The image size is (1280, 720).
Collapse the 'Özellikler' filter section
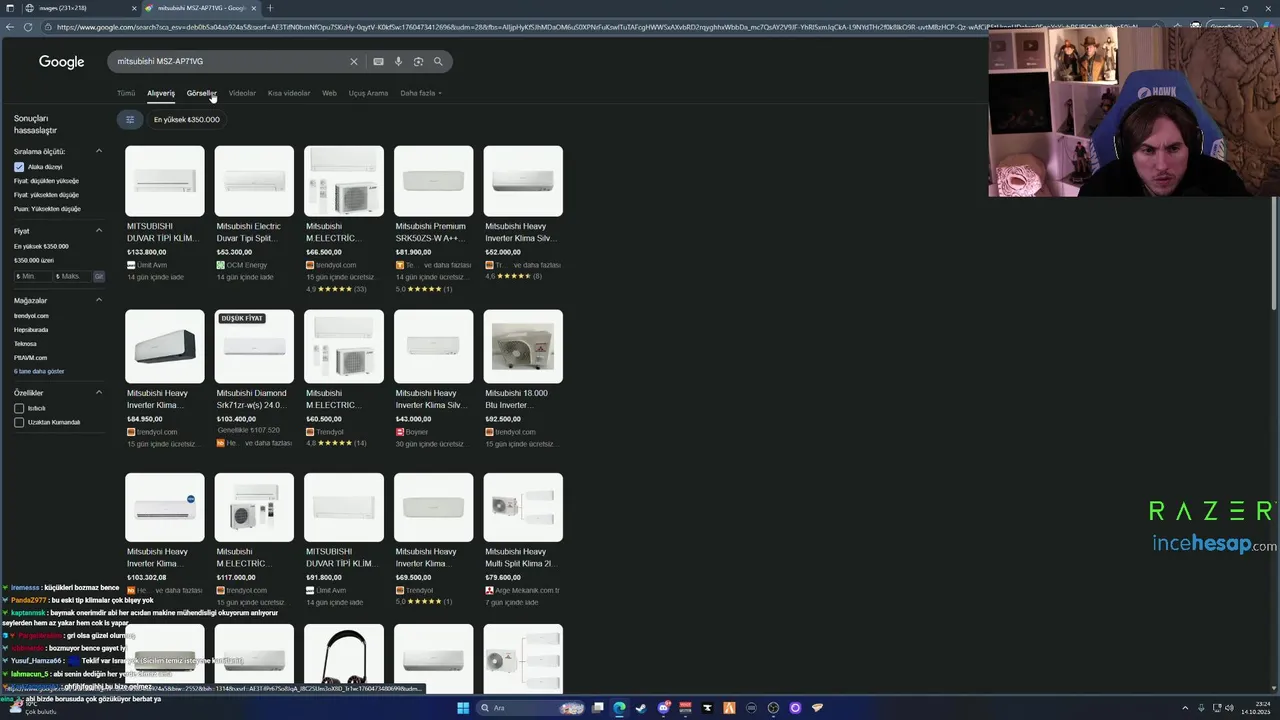click(99, 393)
